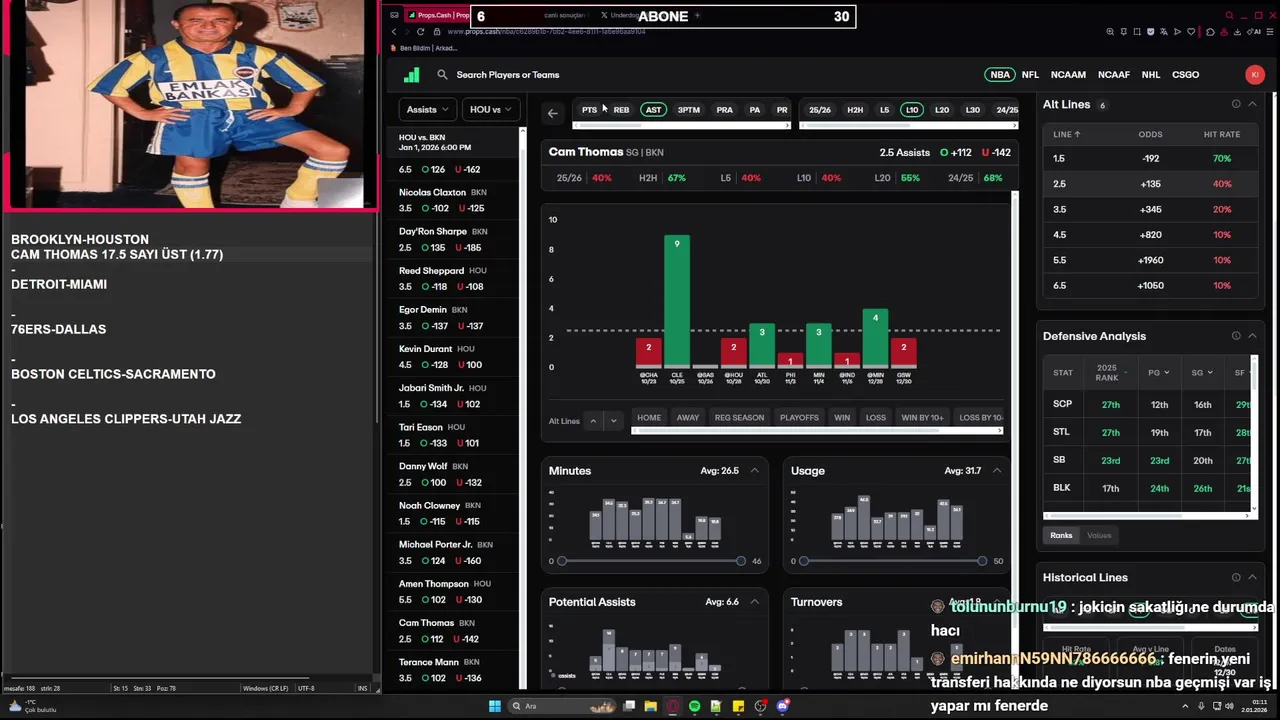
Task: Switch to NCAAM league tab
Action: 1068,75
